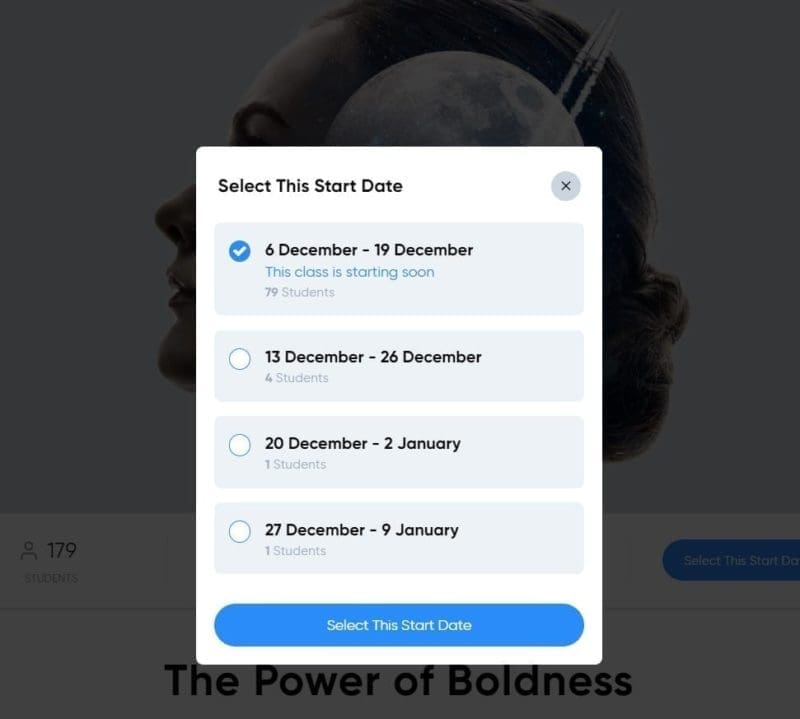The height and width of the screenshot is (719, 800).
Task: Click 'This class is starting soon' text
Action: coord(349,272)
